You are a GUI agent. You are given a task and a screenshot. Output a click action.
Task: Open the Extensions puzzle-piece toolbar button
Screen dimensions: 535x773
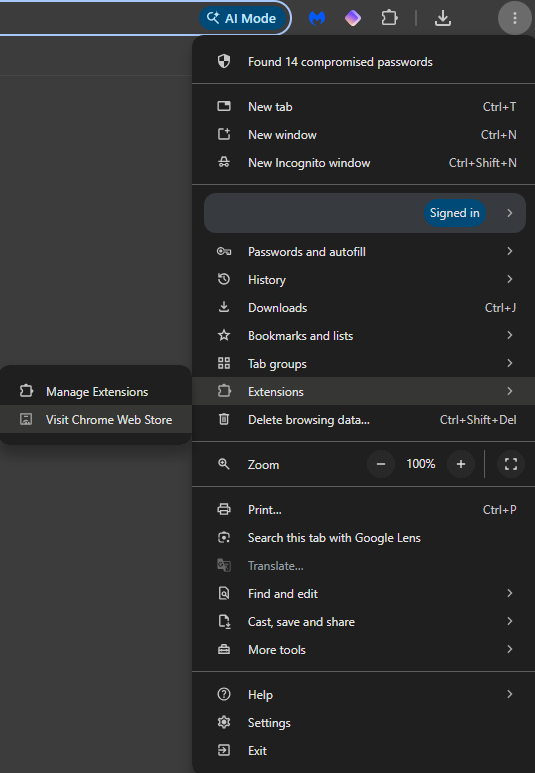[389, 18]
